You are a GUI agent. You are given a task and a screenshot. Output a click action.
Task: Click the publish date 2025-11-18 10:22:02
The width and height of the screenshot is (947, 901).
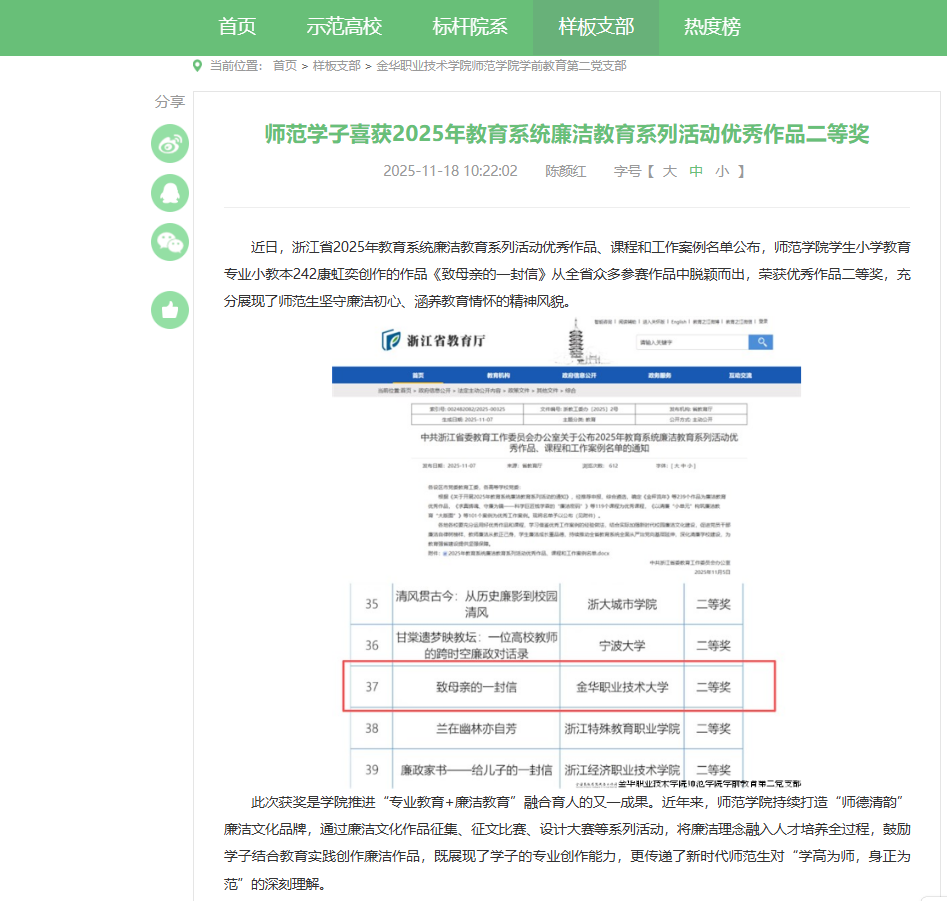[450, 171]
